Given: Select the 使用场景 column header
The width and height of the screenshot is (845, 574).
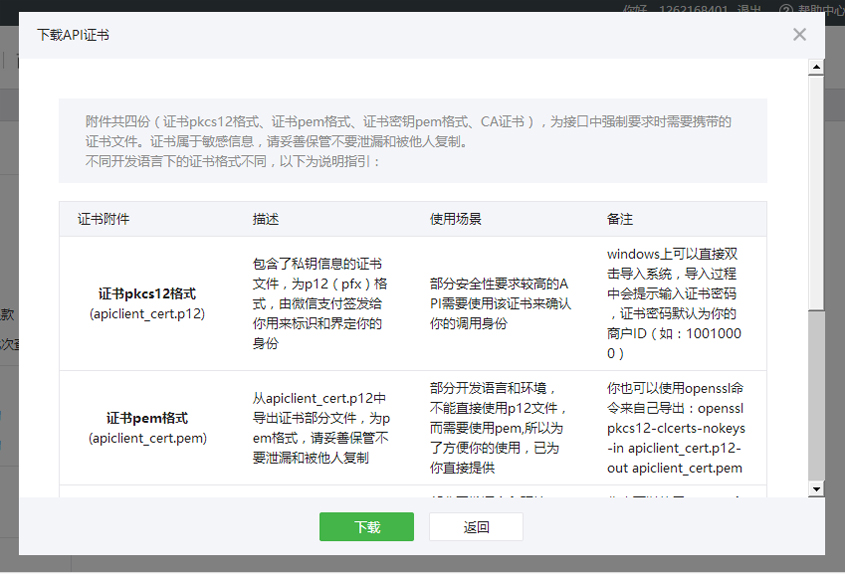Looking at the screenshot, I should coord(455,219).
